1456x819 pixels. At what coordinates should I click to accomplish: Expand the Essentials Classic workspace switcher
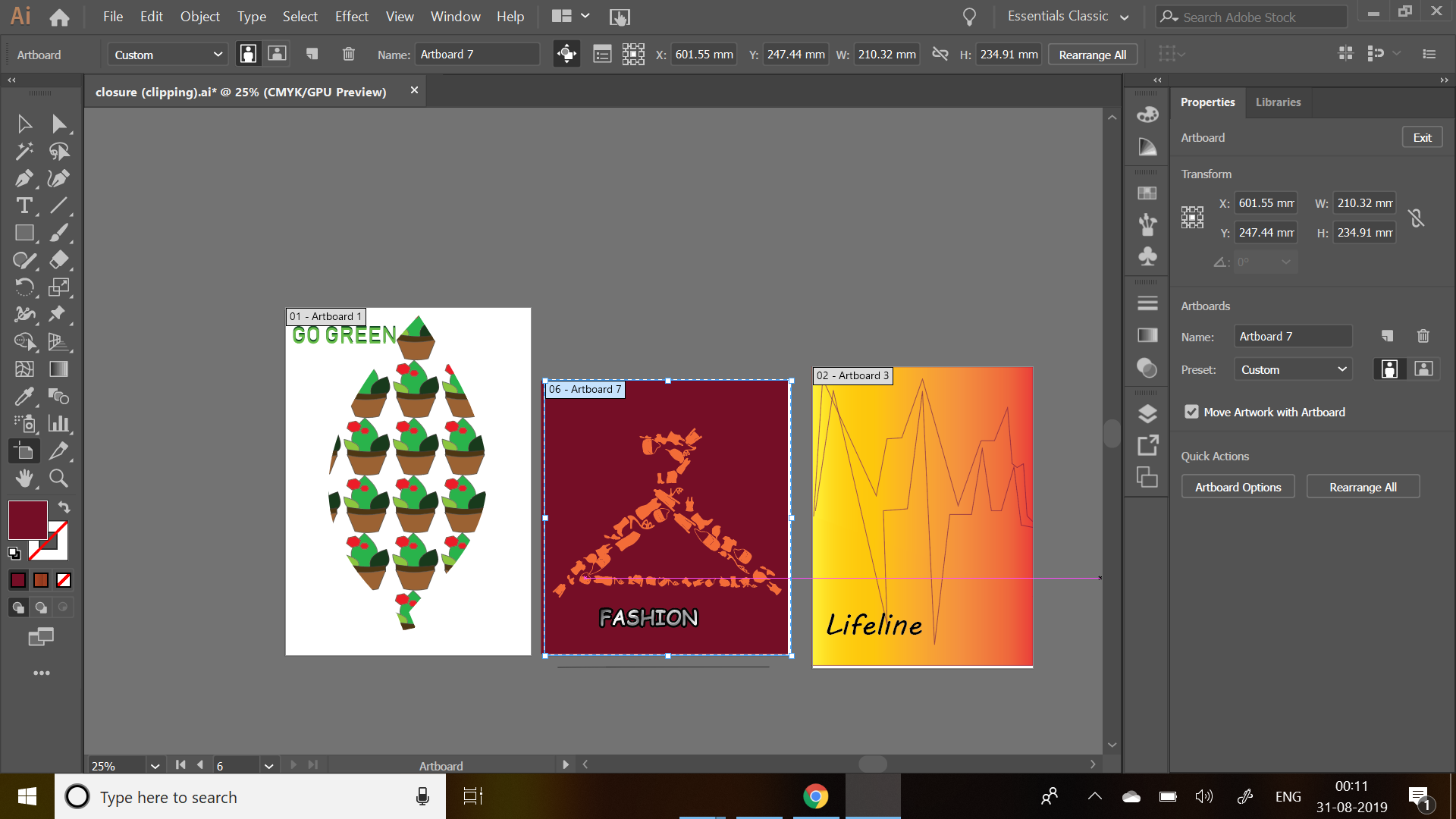(1068, 16)
